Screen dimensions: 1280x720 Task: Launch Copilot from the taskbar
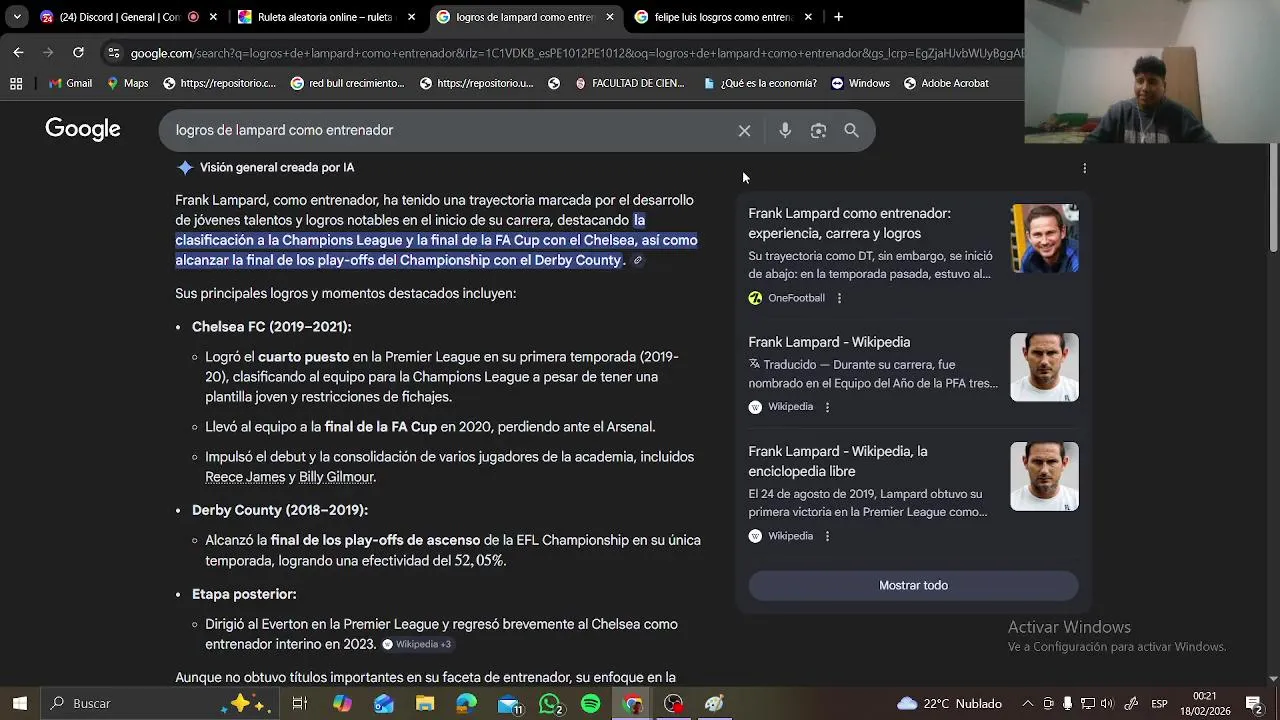click(x=342, y=704)
